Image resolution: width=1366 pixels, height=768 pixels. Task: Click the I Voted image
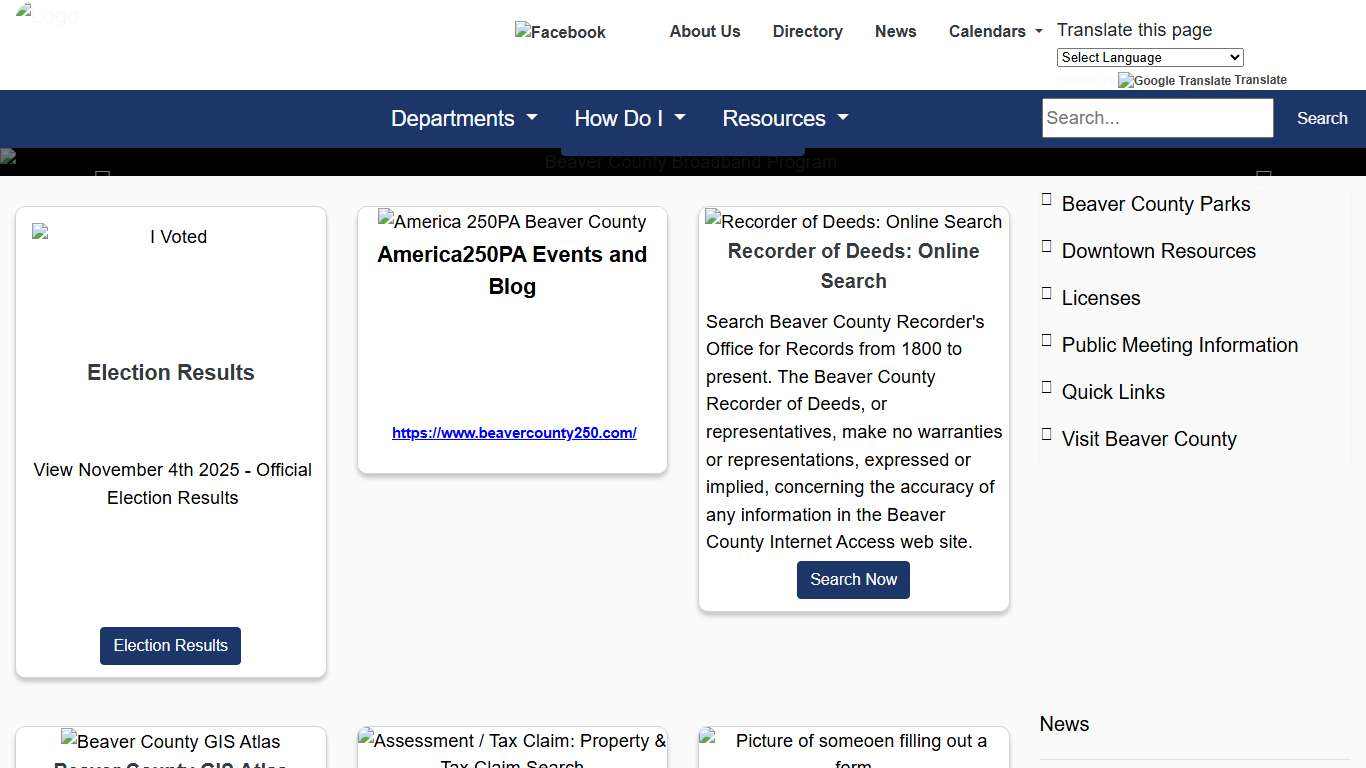click(x=170, y=237)
